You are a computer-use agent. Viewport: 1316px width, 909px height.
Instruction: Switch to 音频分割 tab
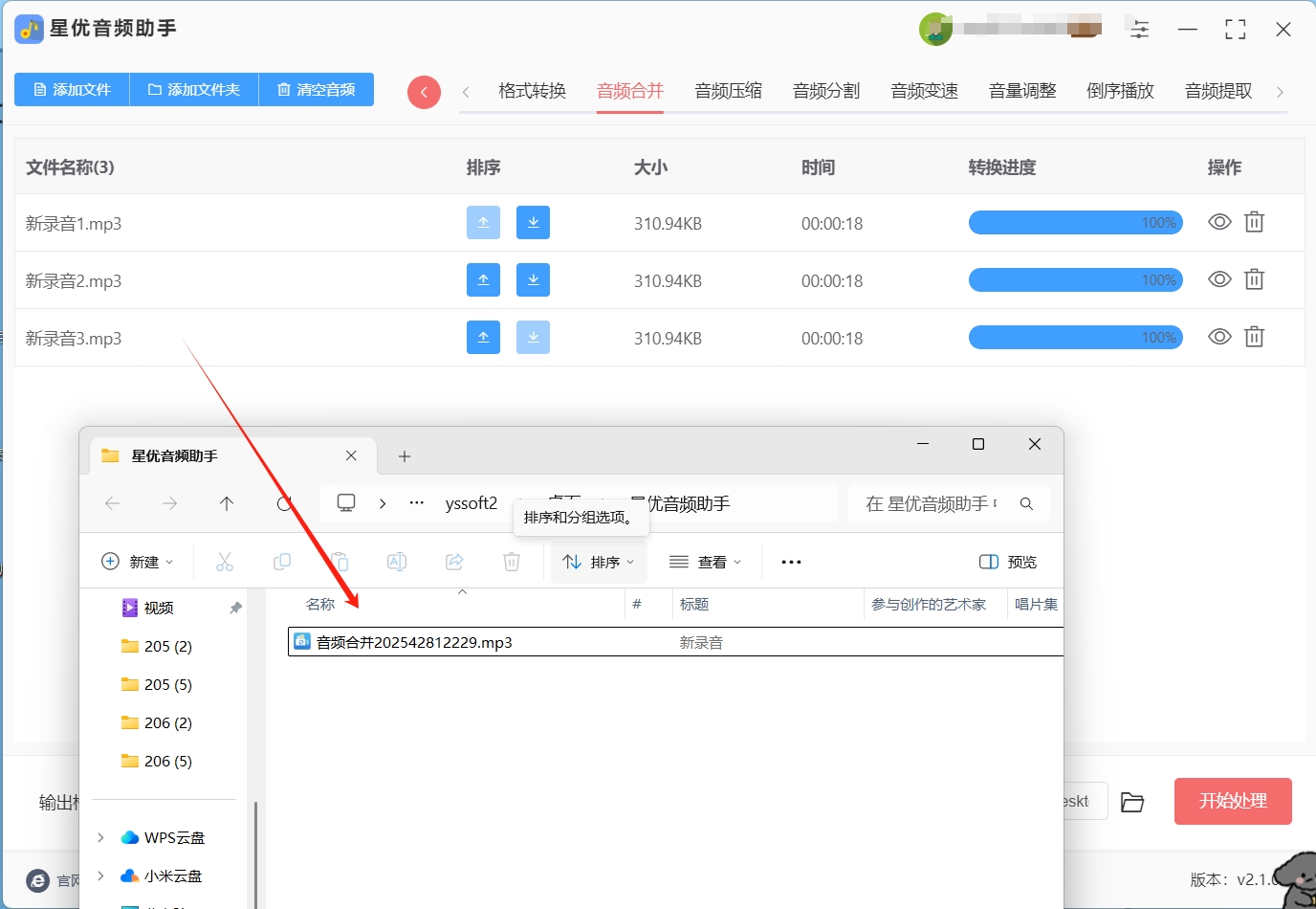pyautogui.click(x=826, y=91)
